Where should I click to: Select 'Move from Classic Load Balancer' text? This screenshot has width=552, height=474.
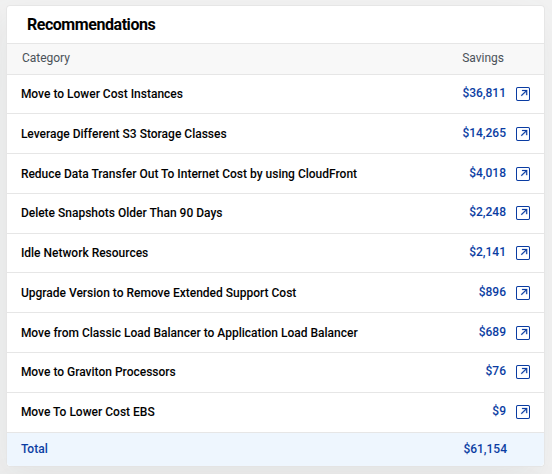tap(111, 333)
